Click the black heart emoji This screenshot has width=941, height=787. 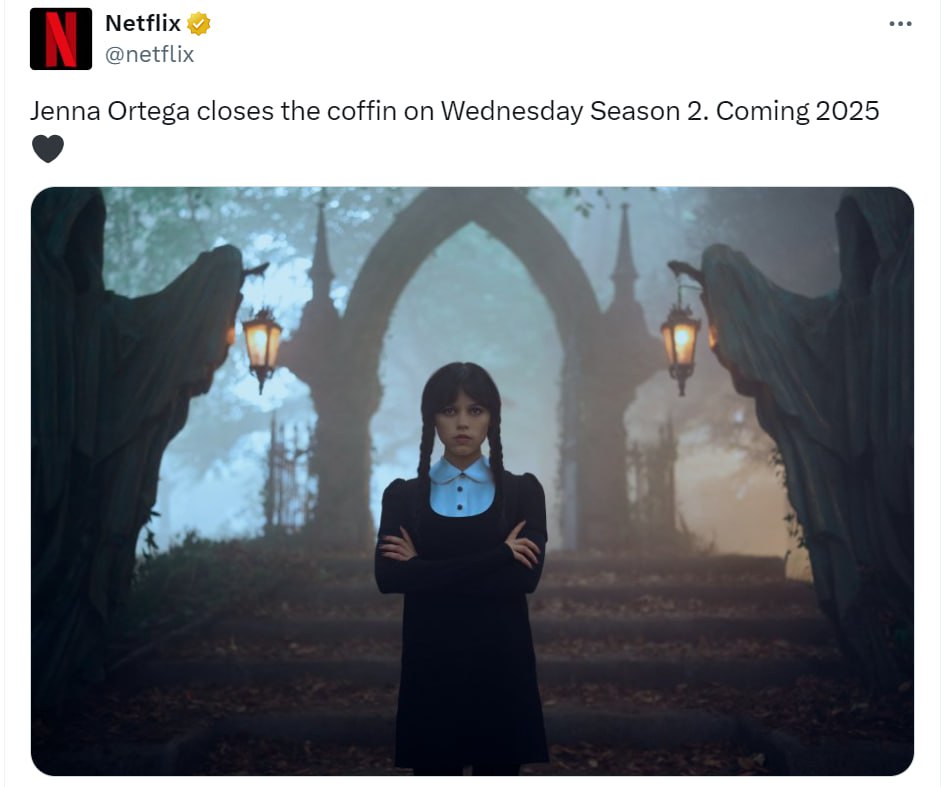pos(47,149)
